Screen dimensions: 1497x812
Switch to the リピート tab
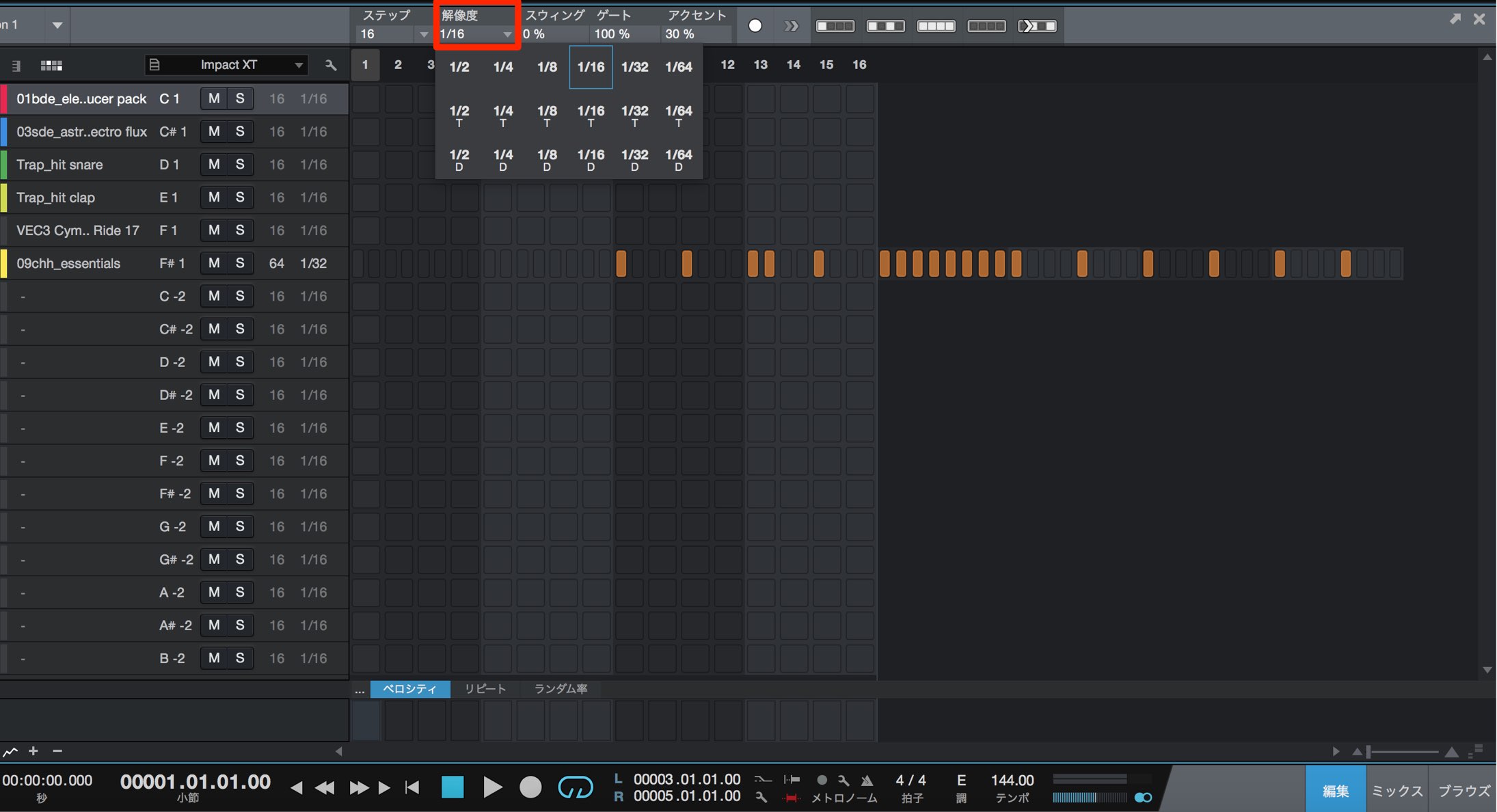[x=485, y=689]
